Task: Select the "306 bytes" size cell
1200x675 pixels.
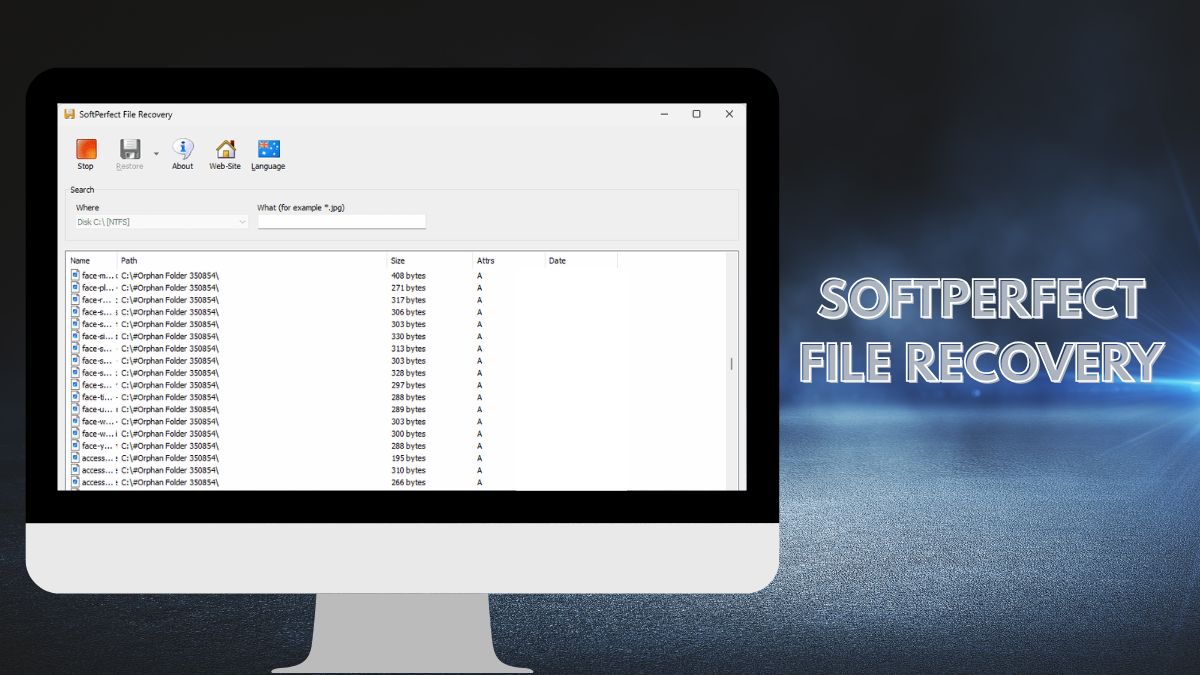Action: (x=408, y=312)
